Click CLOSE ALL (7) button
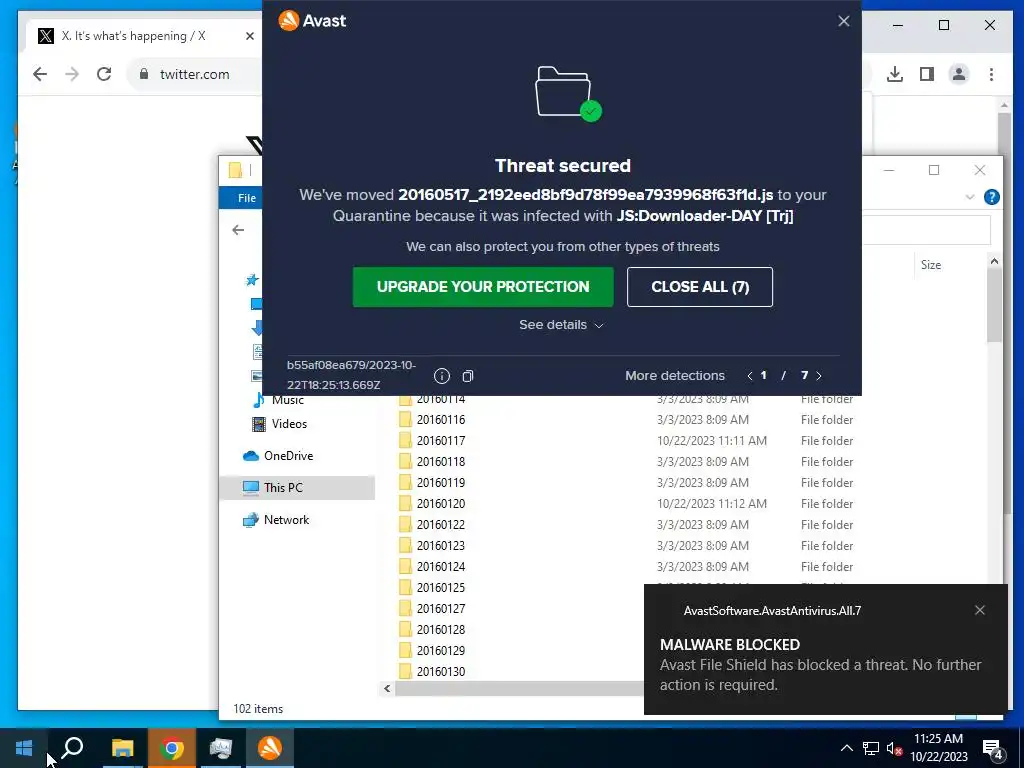The width and height of the screenshot is (1024, 768). pos(699,287)
